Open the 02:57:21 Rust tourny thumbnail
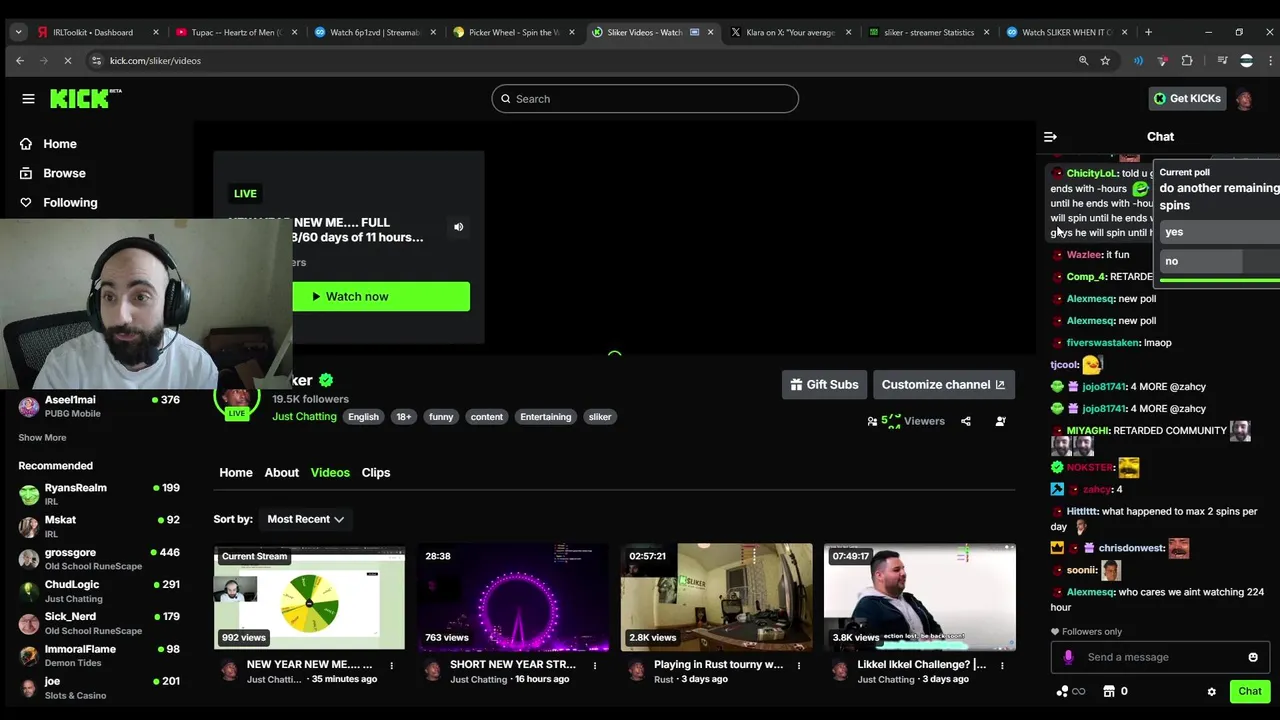1280x720 pixels. pos(717,597)
